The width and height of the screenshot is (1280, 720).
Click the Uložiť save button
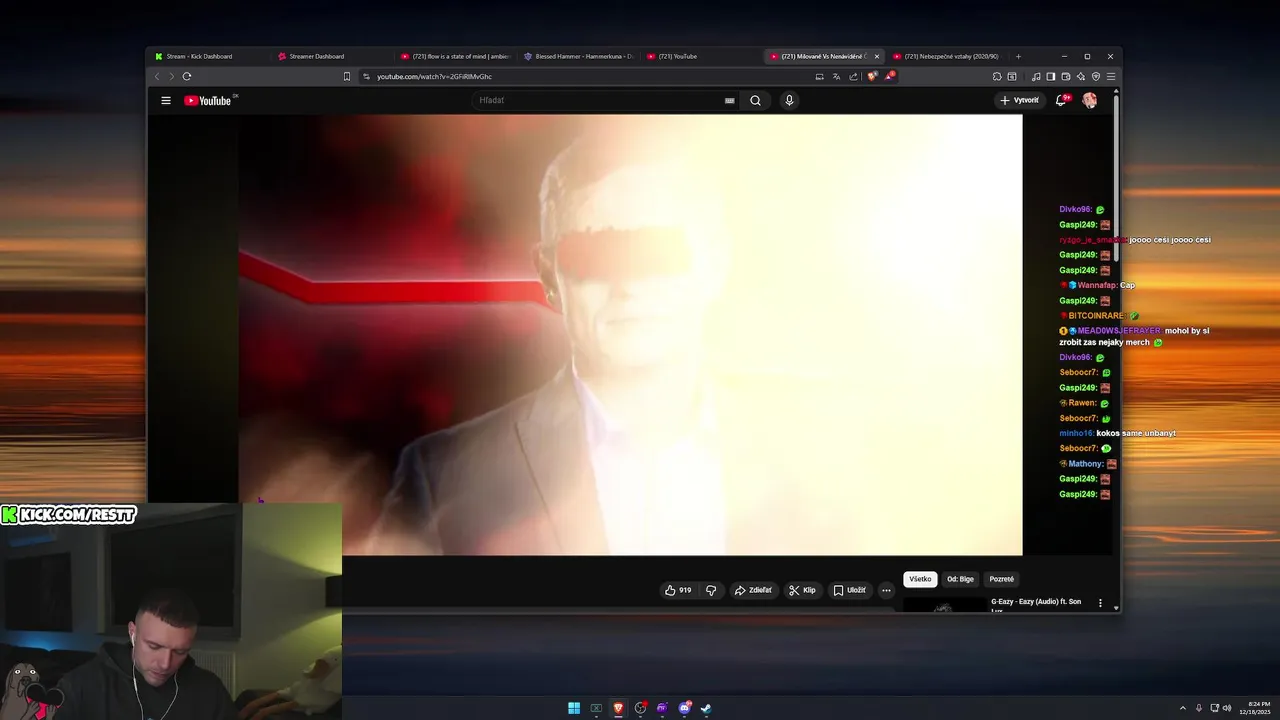(x=849, y=590)
